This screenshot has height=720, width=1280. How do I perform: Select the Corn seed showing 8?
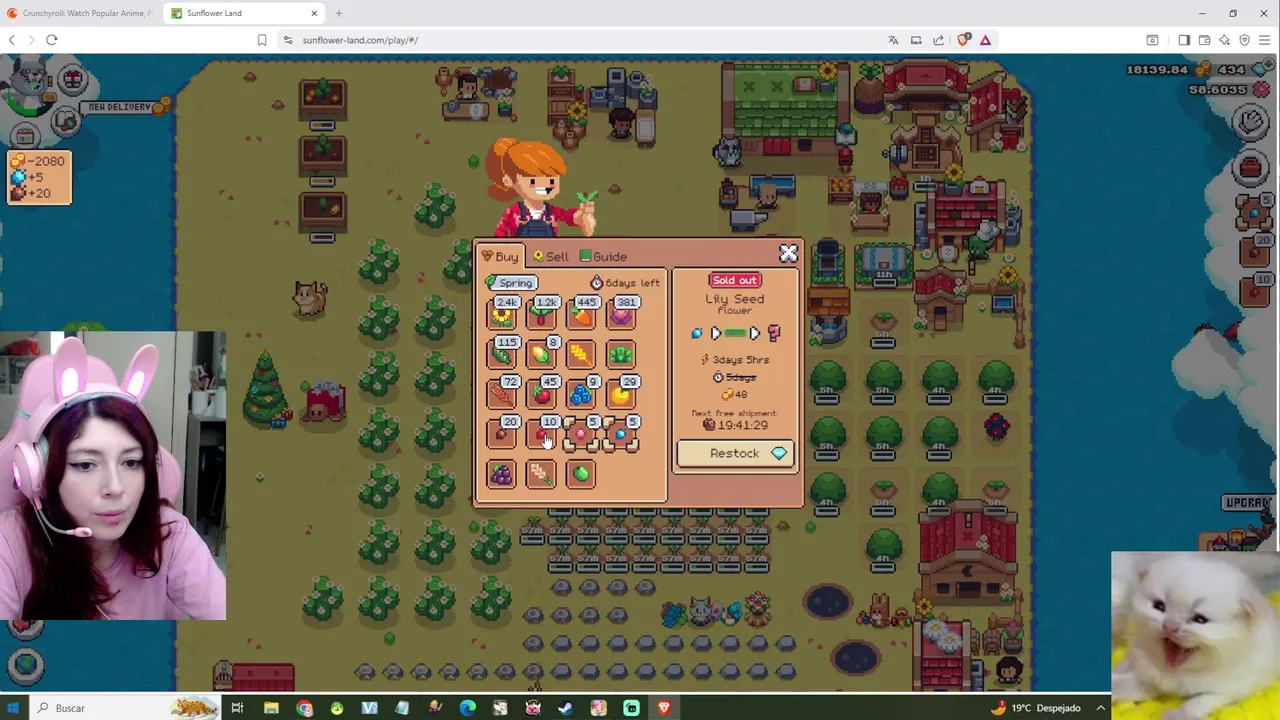[542, 353]
